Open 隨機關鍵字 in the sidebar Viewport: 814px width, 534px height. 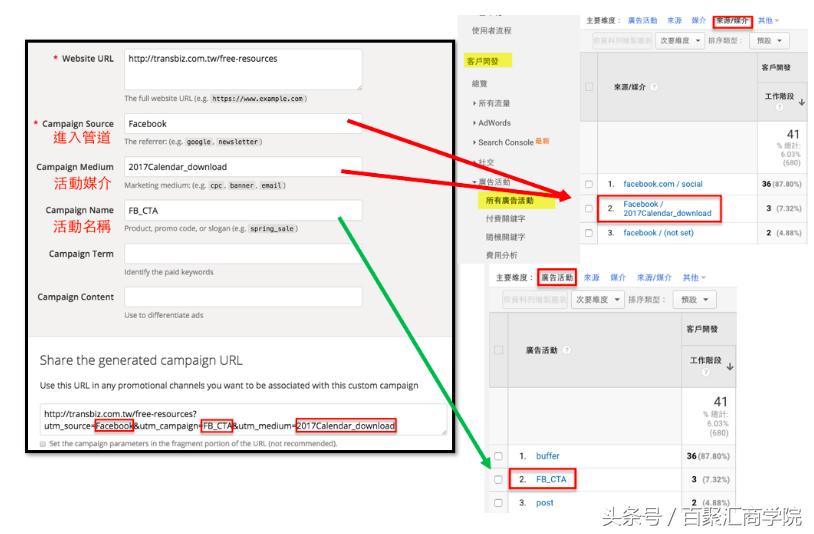tap(505, 237)
